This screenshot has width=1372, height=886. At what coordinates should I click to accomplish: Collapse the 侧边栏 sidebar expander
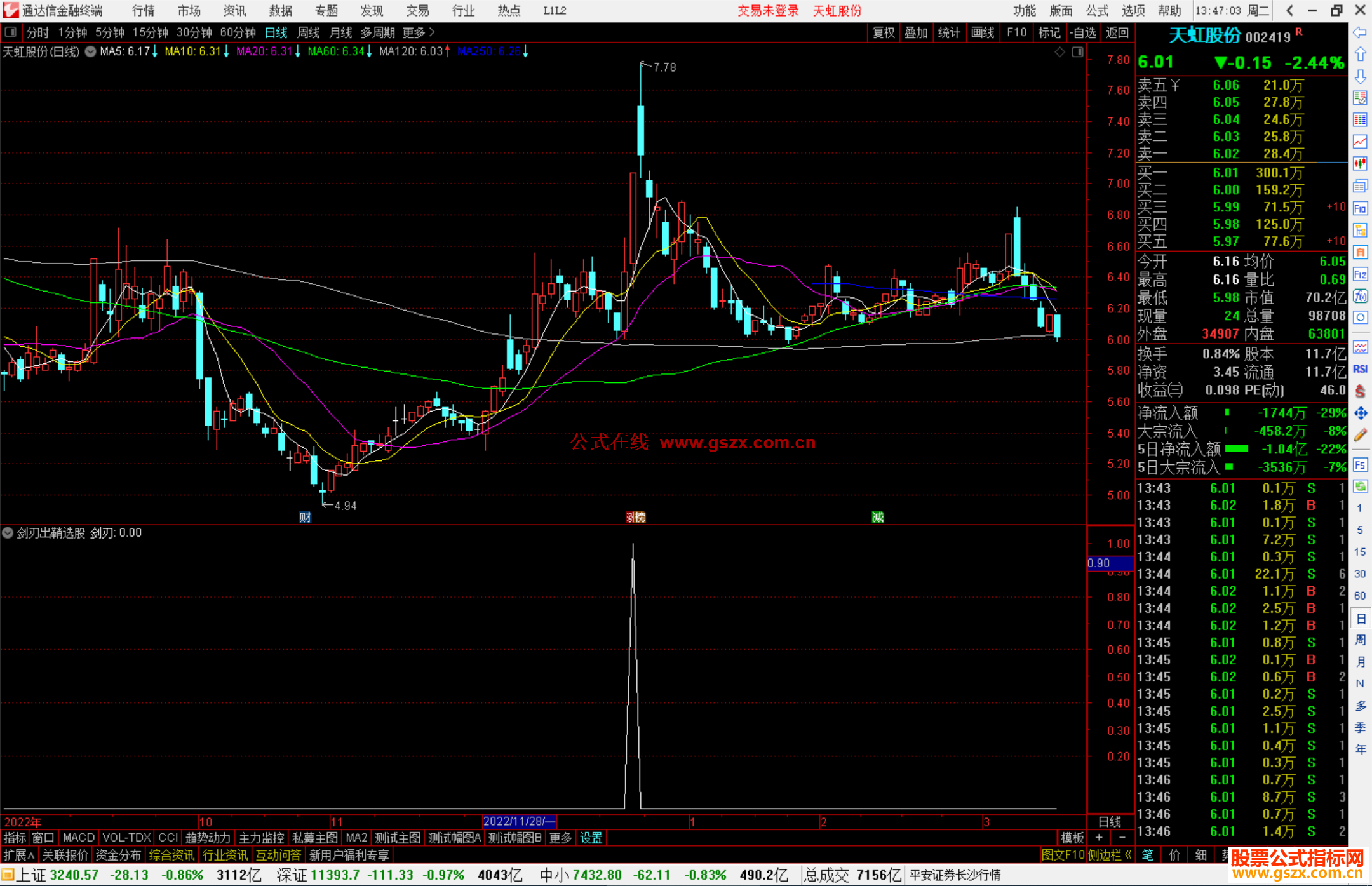(1110, 855)
